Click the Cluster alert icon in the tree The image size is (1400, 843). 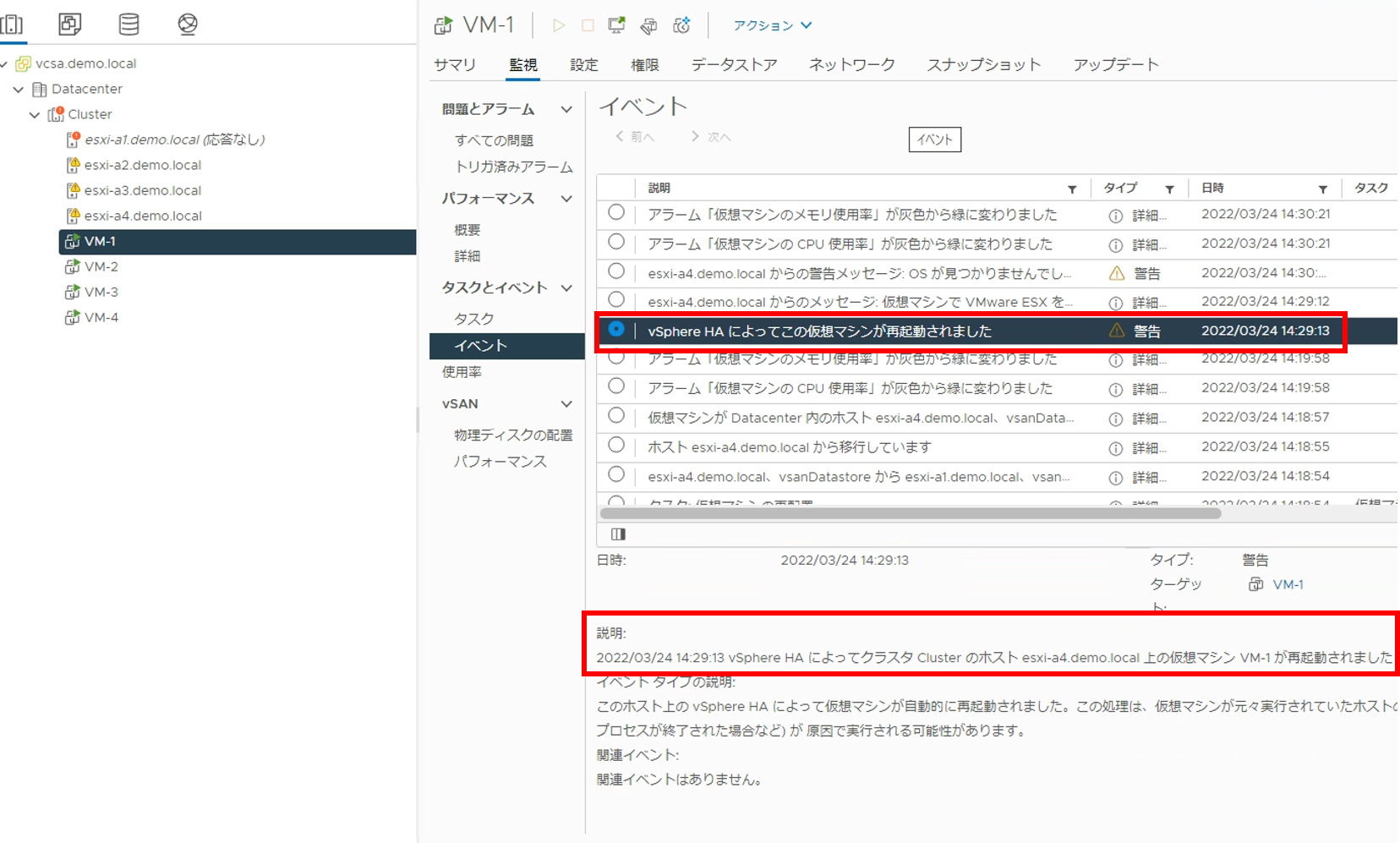[x=56, y=114]
